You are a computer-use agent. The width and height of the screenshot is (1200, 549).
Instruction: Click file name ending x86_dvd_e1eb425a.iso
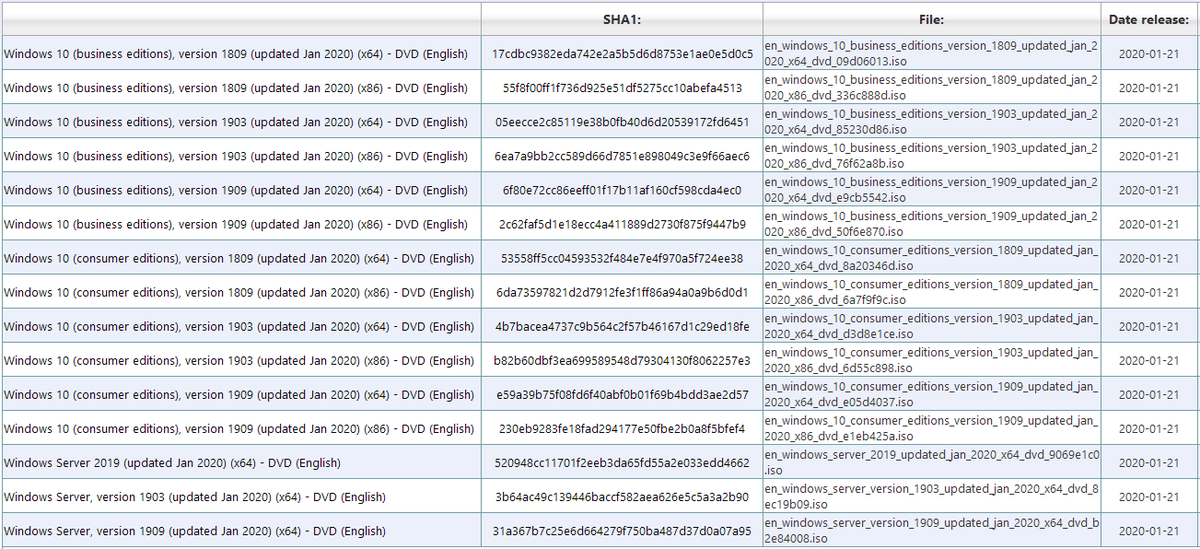930,427
